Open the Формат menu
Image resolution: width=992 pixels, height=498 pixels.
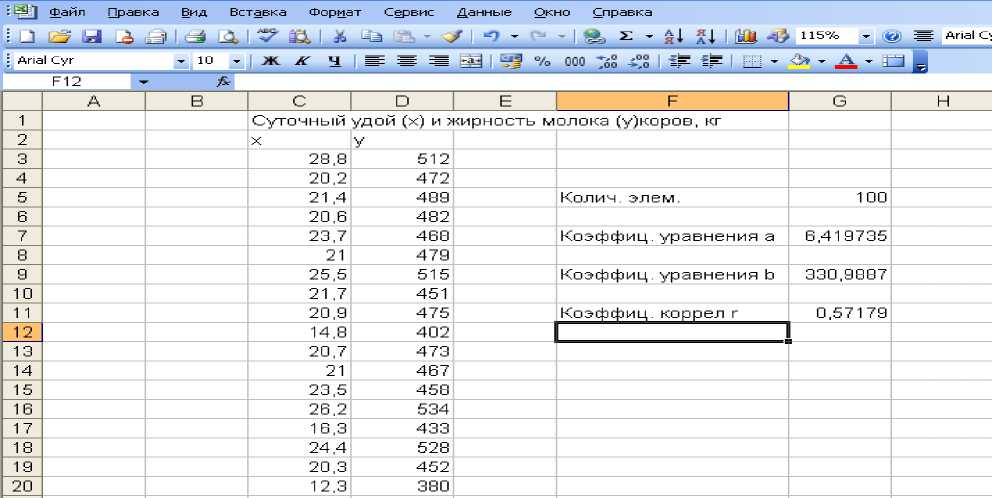click(335, 12)
